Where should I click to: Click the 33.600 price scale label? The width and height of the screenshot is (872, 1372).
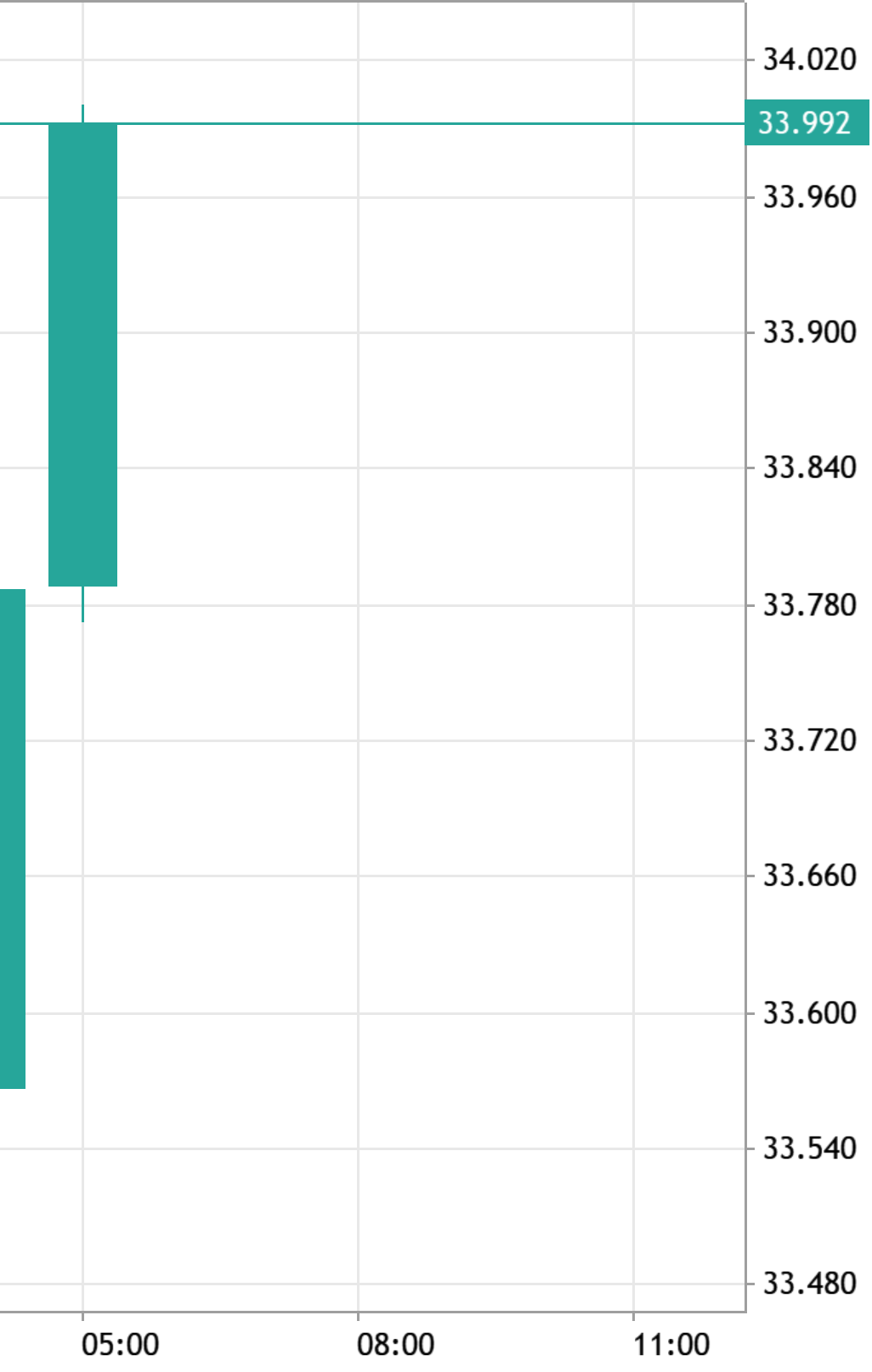click(x=809, y=1013)
